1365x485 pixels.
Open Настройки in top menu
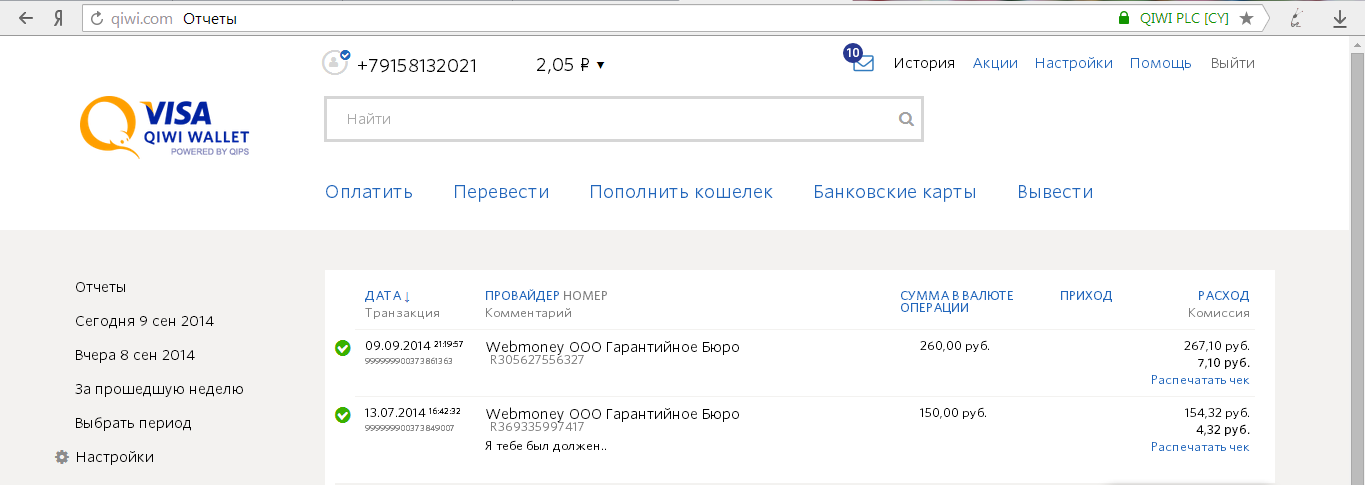click(1074, 63)
